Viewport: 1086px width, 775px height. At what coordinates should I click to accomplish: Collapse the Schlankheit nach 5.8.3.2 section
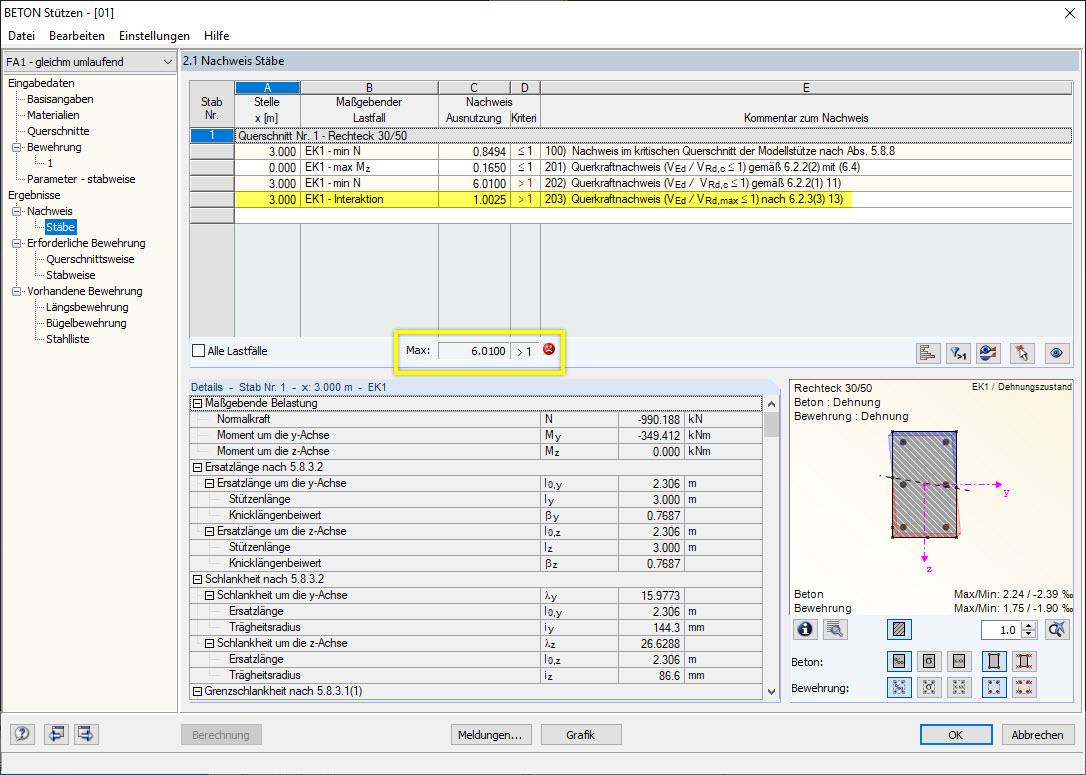coord(199,579)
